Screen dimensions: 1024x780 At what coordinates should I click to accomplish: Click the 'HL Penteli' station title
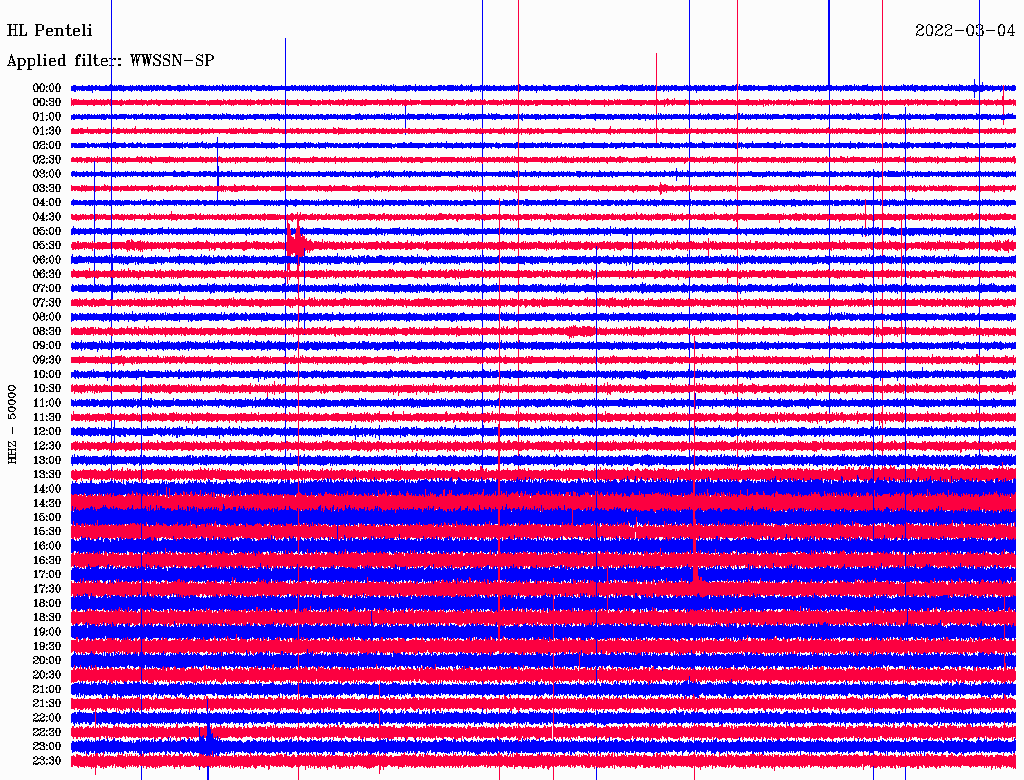pos(50,31)
